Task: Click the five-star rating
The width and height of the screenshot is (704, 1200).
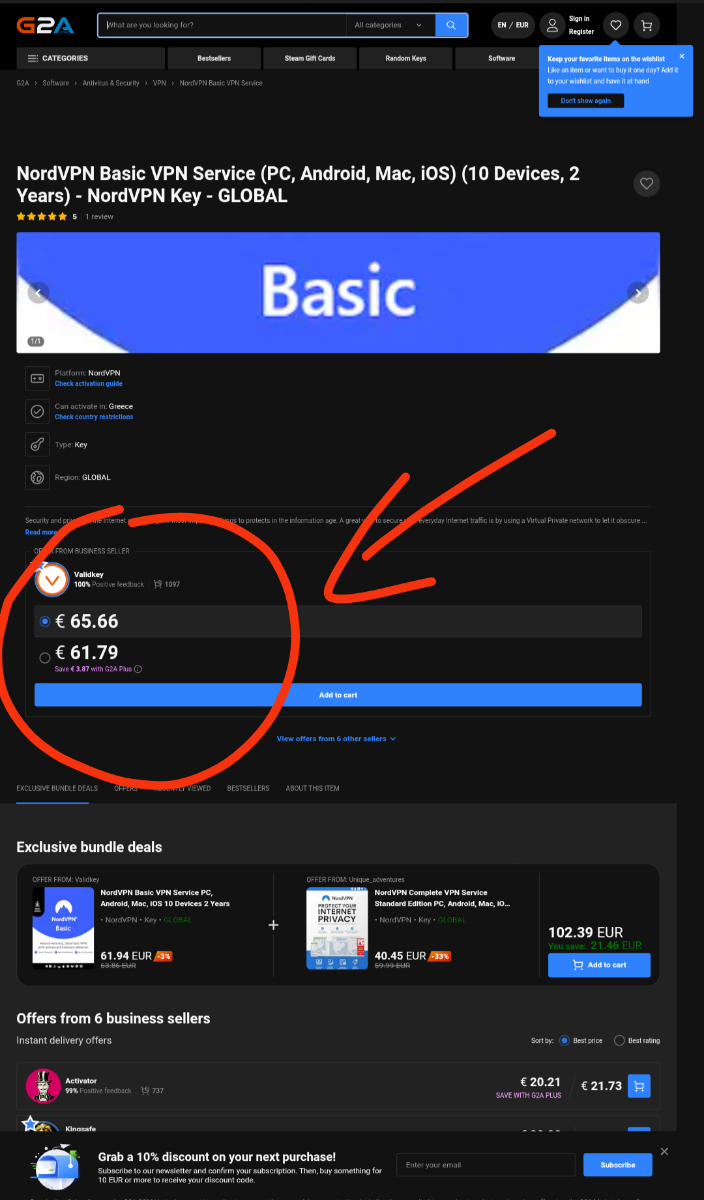Action: pyautogui.click(x=42, y=216)
